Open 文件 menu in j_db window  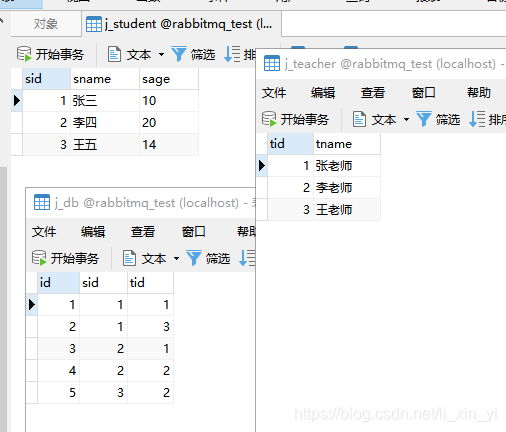(x=44, y=232)
